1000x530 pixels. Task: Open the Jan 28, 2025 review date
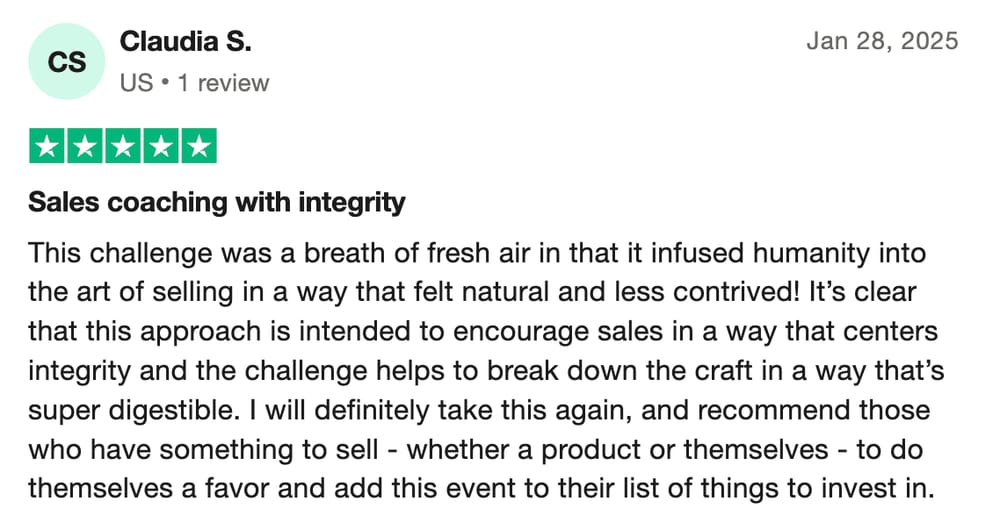(x=882, y=41)
